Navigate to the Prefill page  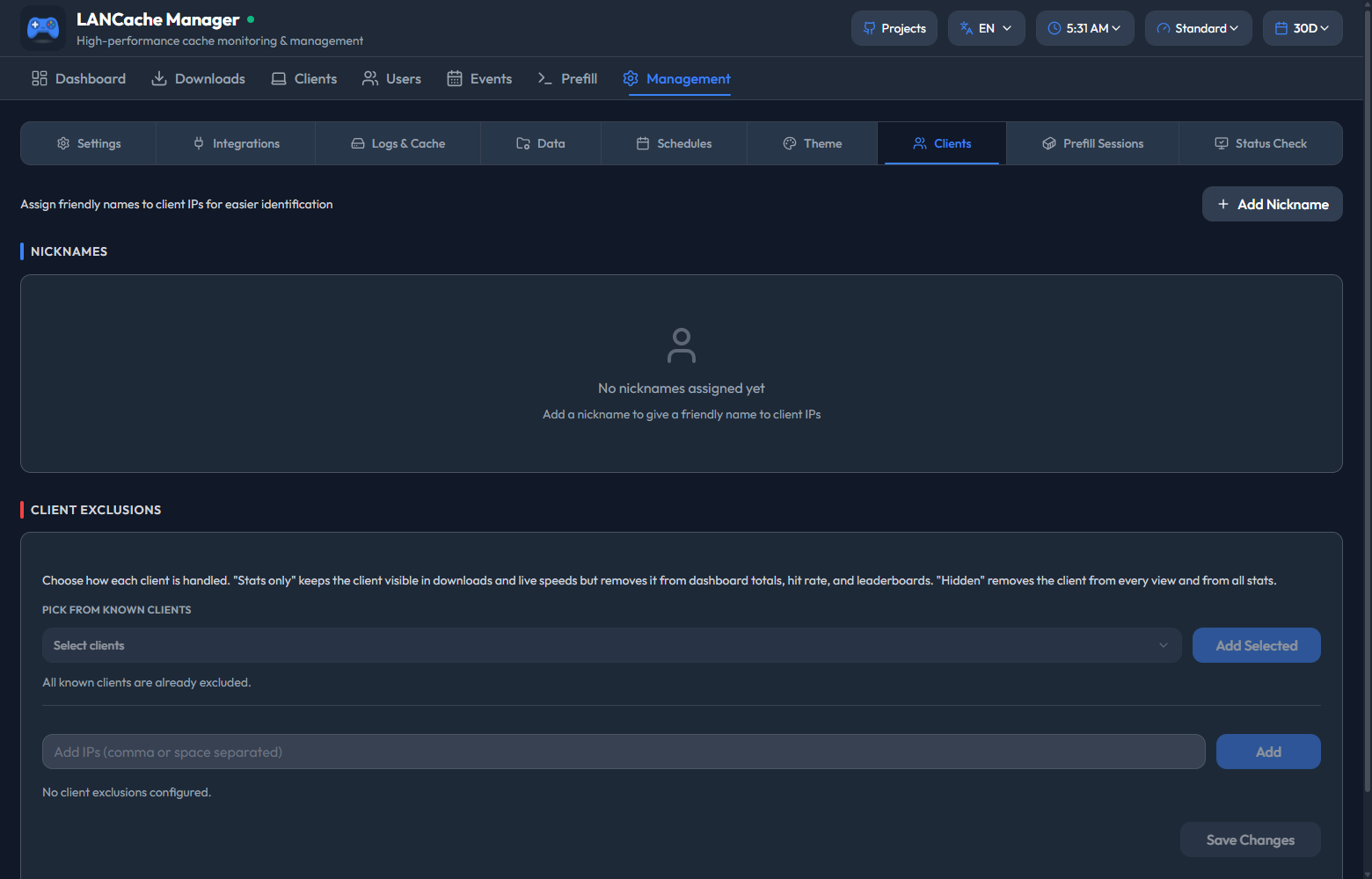coord(567,78)
